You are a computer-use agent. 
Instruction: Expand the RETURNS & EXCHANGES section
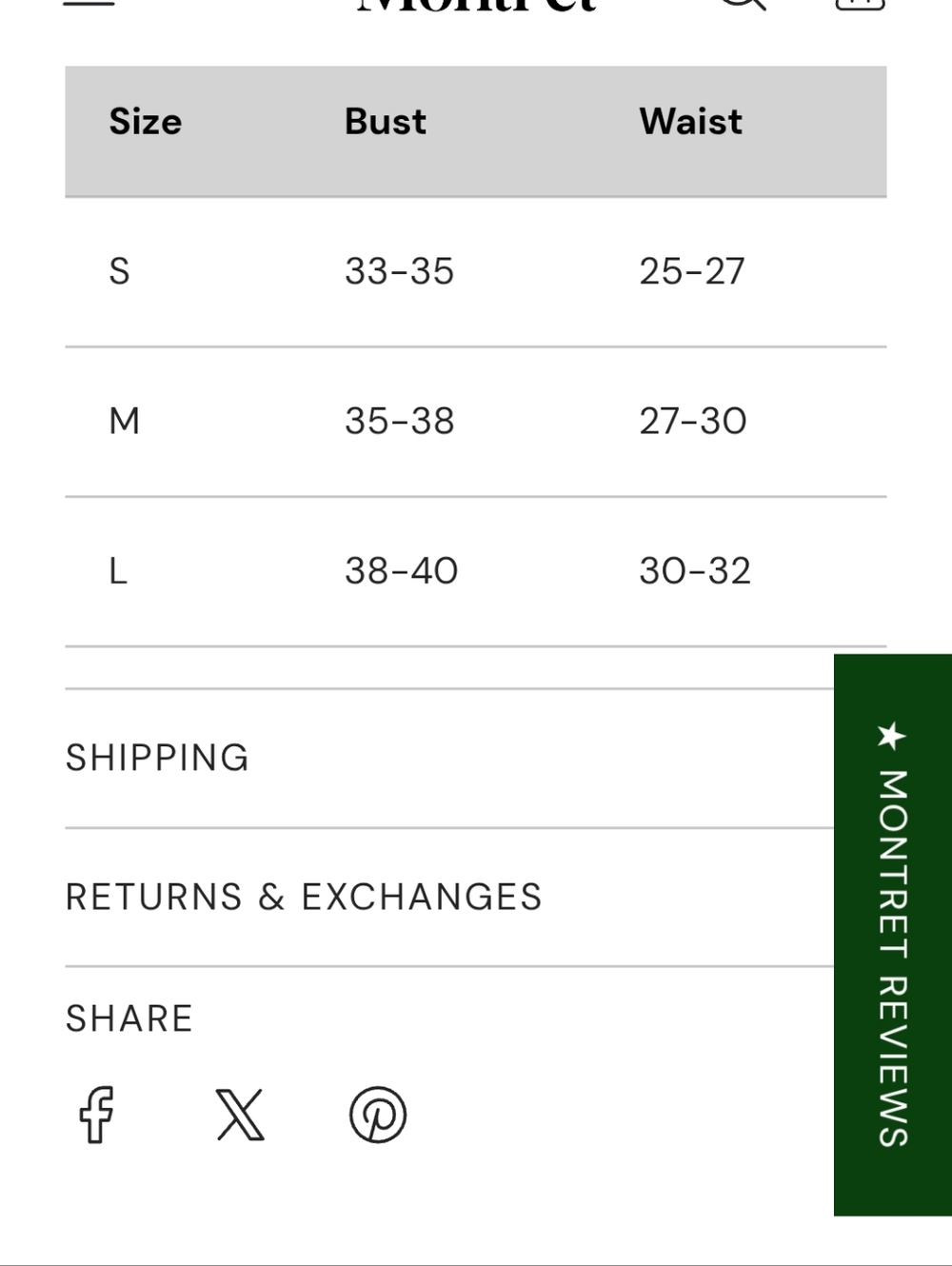tap(449, 897)
